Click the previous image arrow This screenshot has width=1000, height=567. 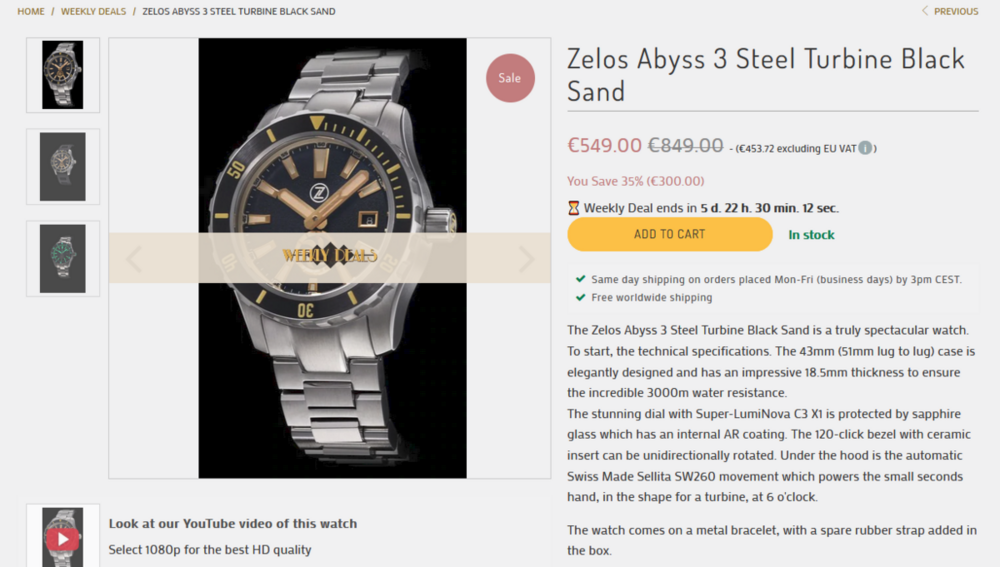(134, 259)
